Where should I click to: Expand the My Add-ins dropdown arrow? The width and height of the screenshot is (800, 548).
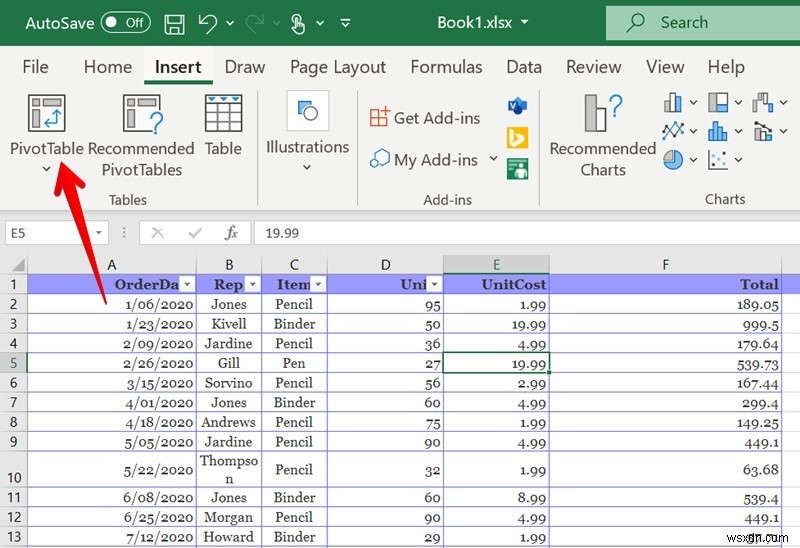pyautogui.click(x=493, y=158)
